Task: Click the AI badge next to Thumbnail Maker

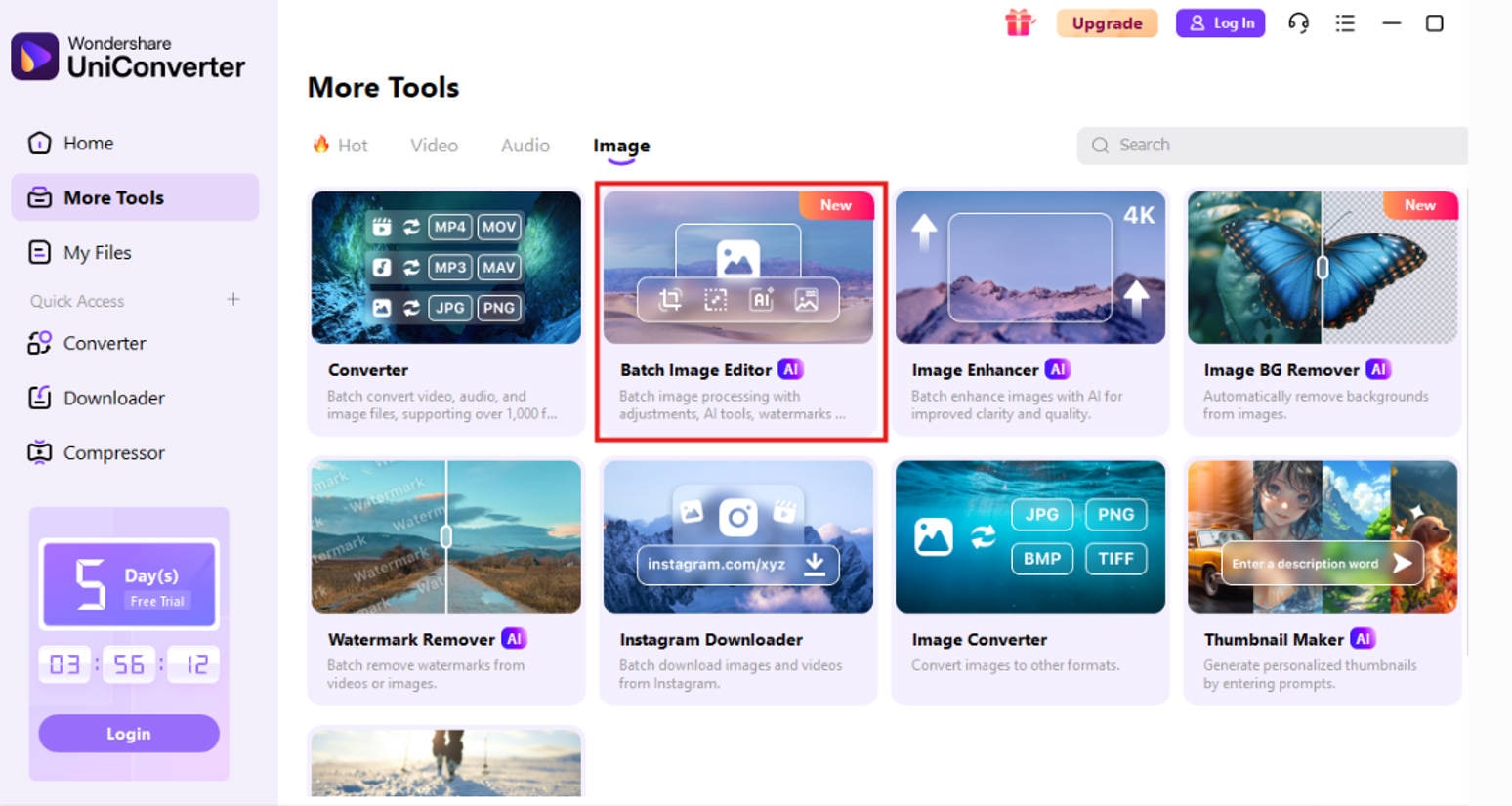Action: [1363, 638]
